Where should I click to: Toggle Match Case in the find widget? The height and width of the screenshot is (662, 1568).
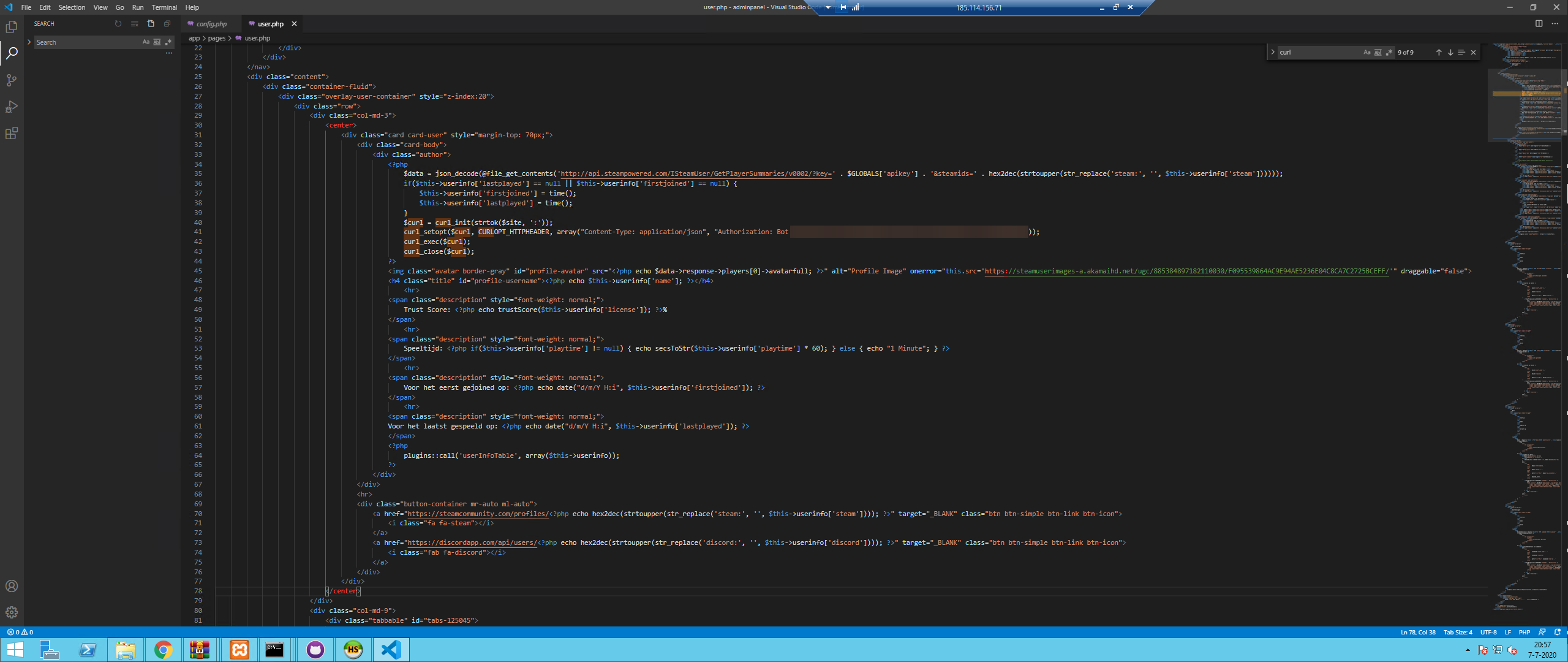click(x=1367, y=53)
